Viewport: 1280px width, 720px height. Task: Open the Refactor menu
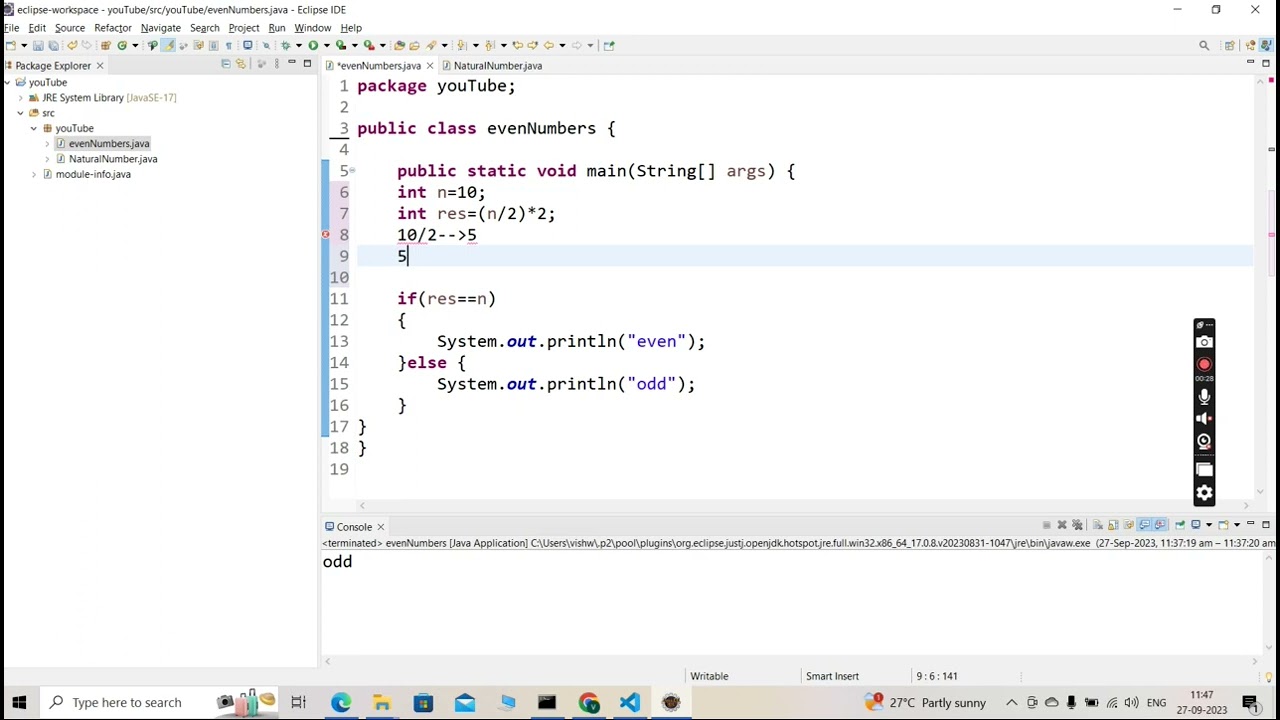click(113, 28)
